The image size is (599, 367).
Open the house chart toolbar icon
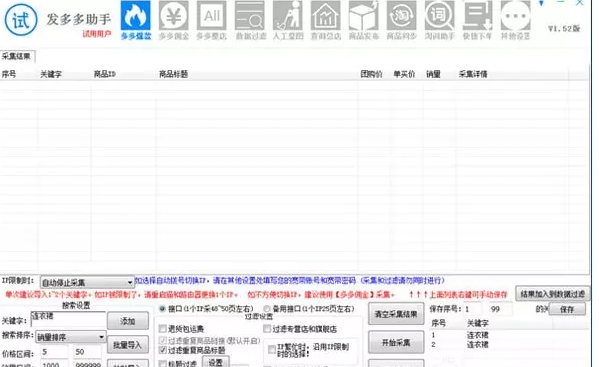click(x=325, y=19)
